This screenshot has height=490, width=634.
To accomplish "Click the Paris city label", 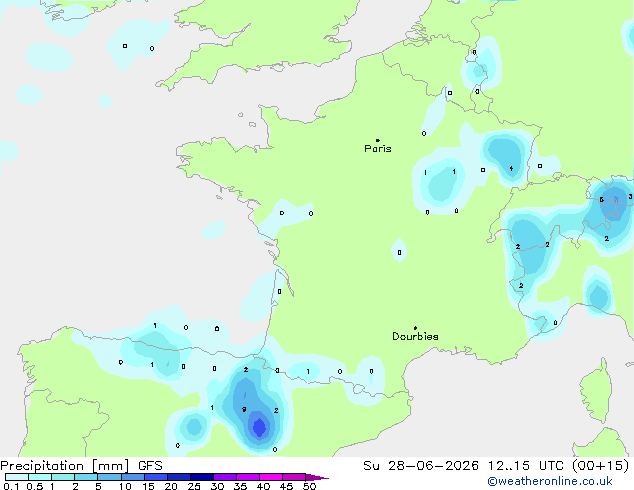I will pyautogui.click(x=378, y=148).
